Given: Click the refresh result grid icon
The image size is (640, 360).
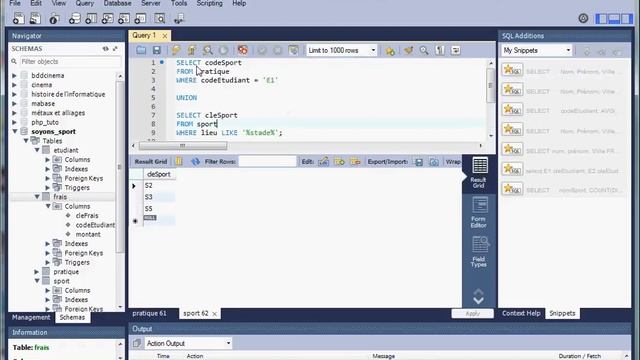Looking at the screenshot, I should pos(196,162).
